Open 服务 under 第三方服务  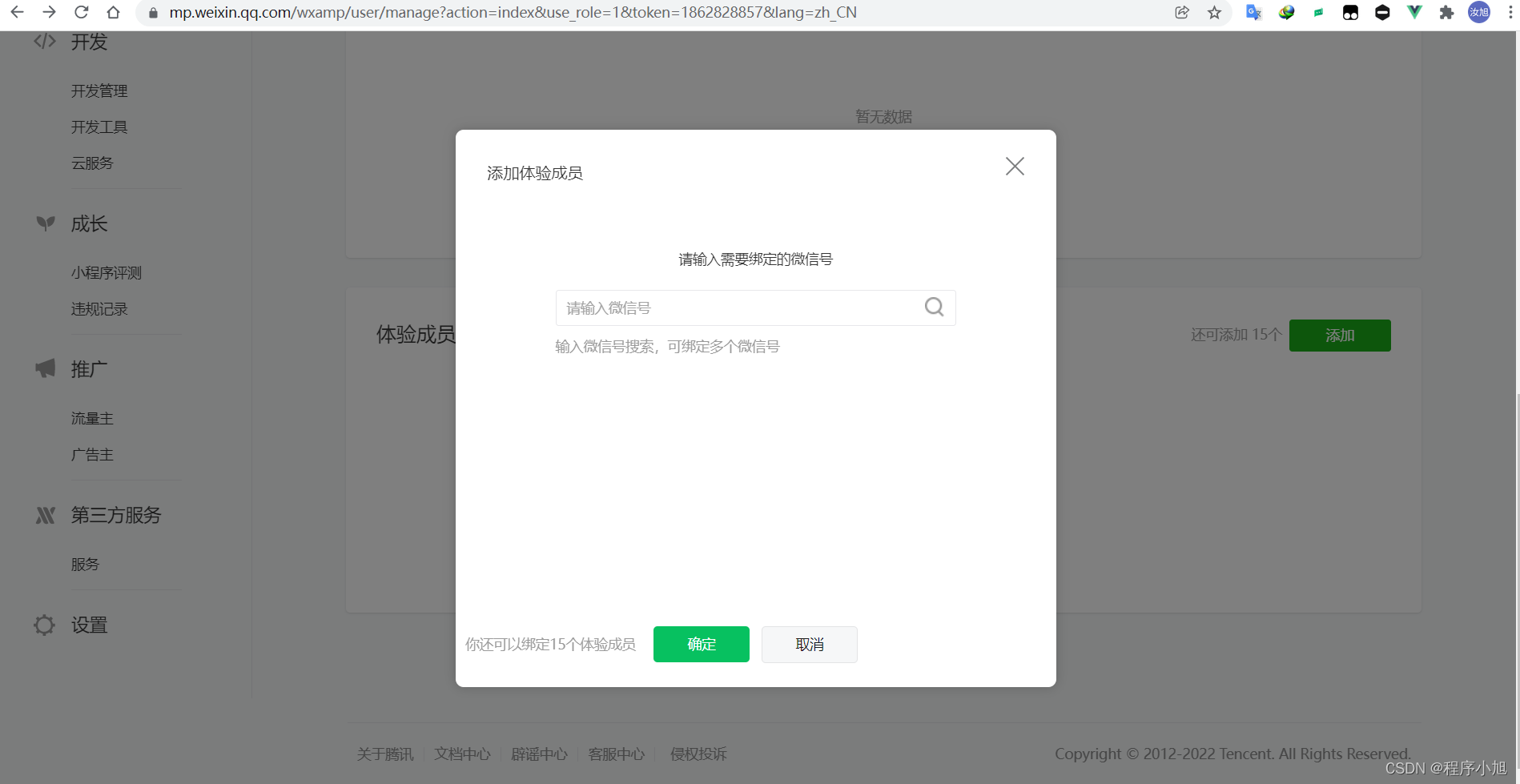pyautogui.click(x=85, y=565)
